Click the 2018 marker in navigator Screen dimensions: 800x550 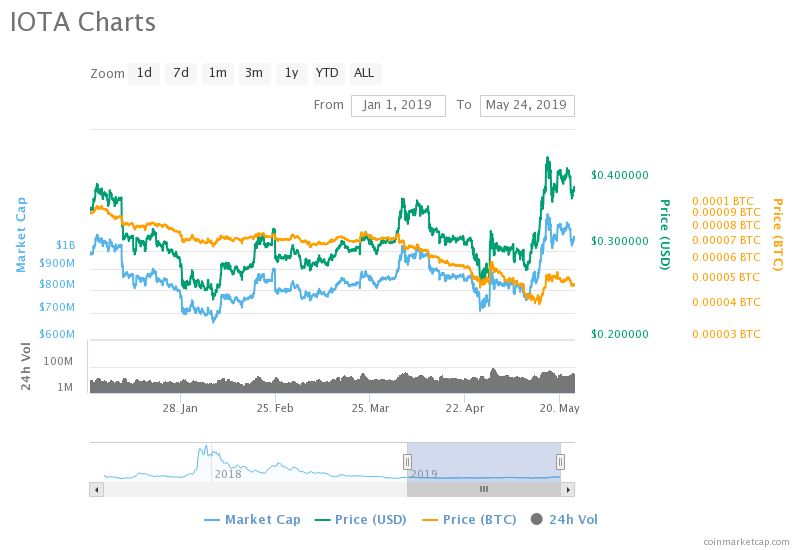coord(228,474)
